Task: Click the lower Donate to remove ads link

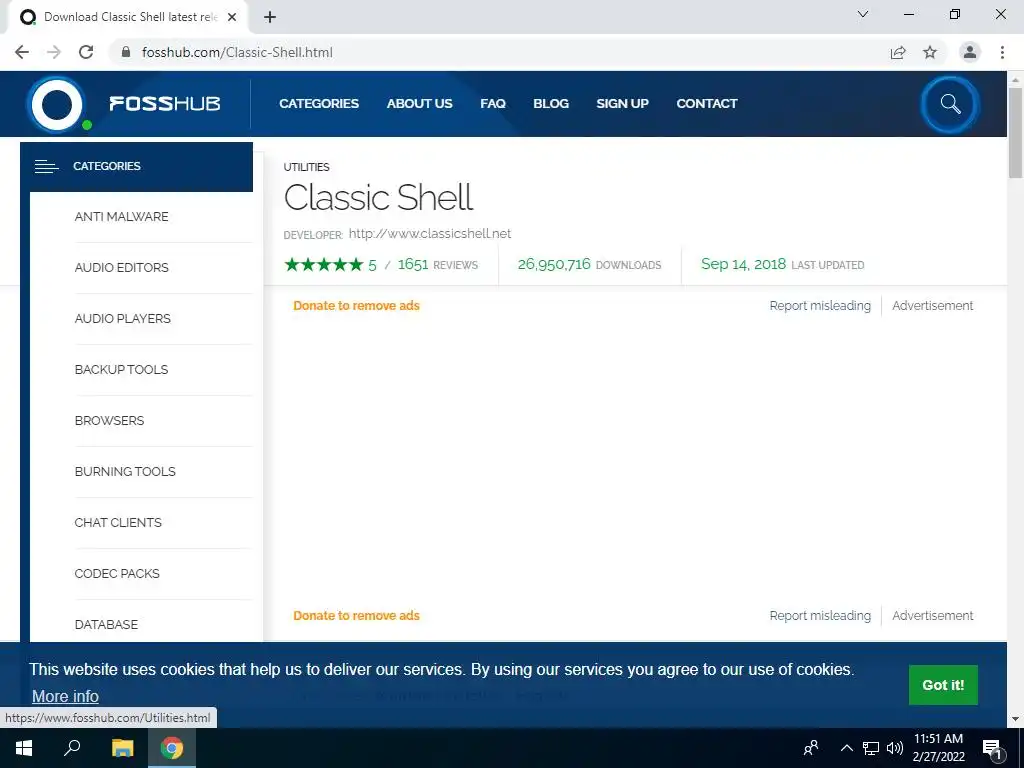Action: (357, 616)
